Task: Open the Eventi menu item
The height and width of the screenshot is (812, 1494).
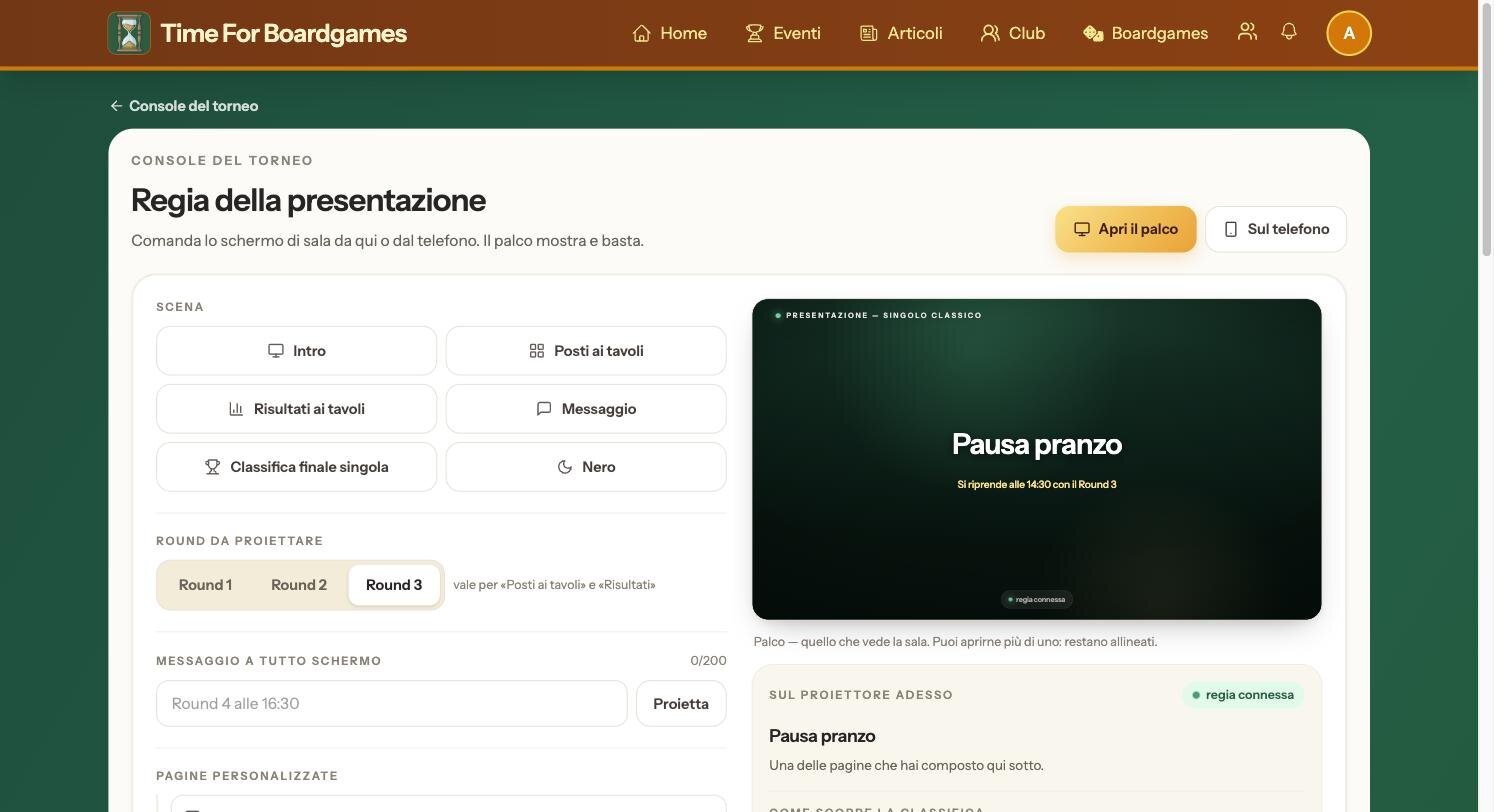Action: (783, 33)
